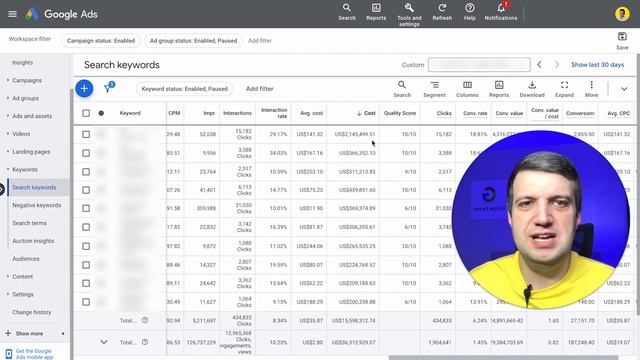The height and width of the screenshot is (360, 640).
Task: Open Auction insights page
Action: (x=33, y=241)
